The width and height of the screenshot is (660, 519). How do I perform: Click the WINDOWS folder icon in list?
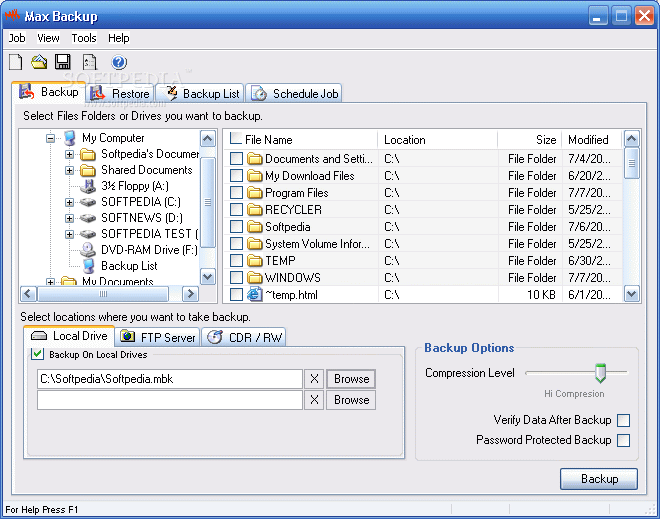click(254, 277)
